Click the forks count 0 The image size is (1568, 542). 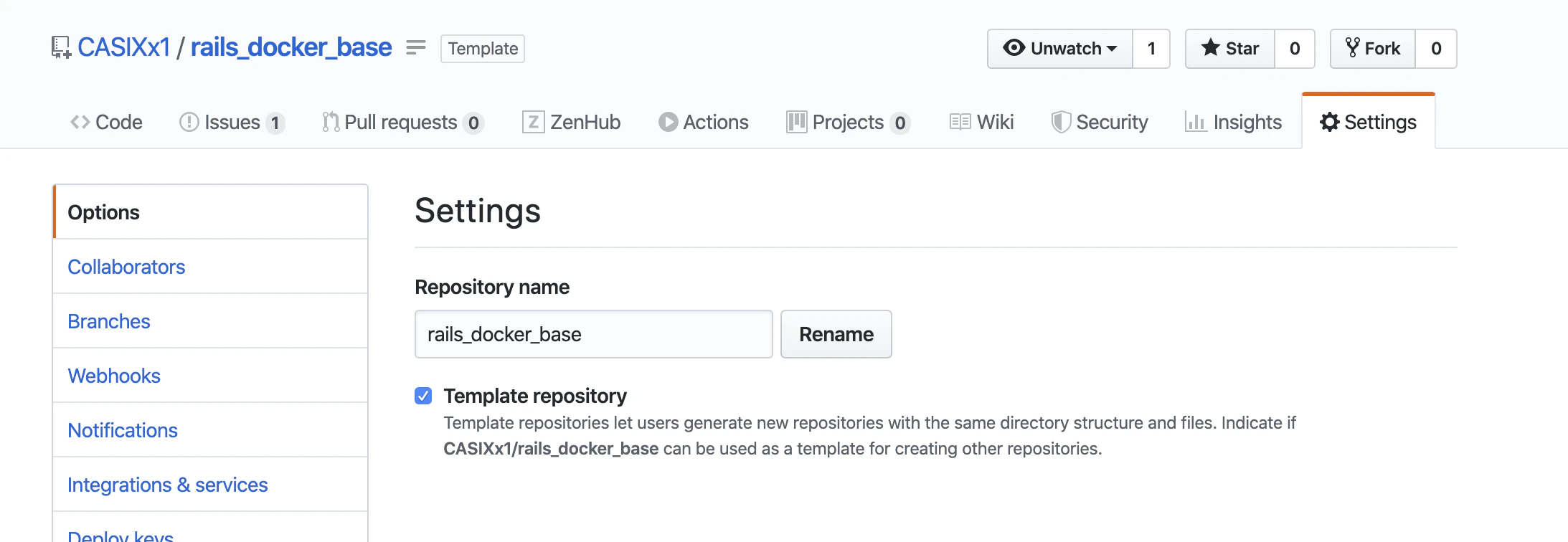1436,49
